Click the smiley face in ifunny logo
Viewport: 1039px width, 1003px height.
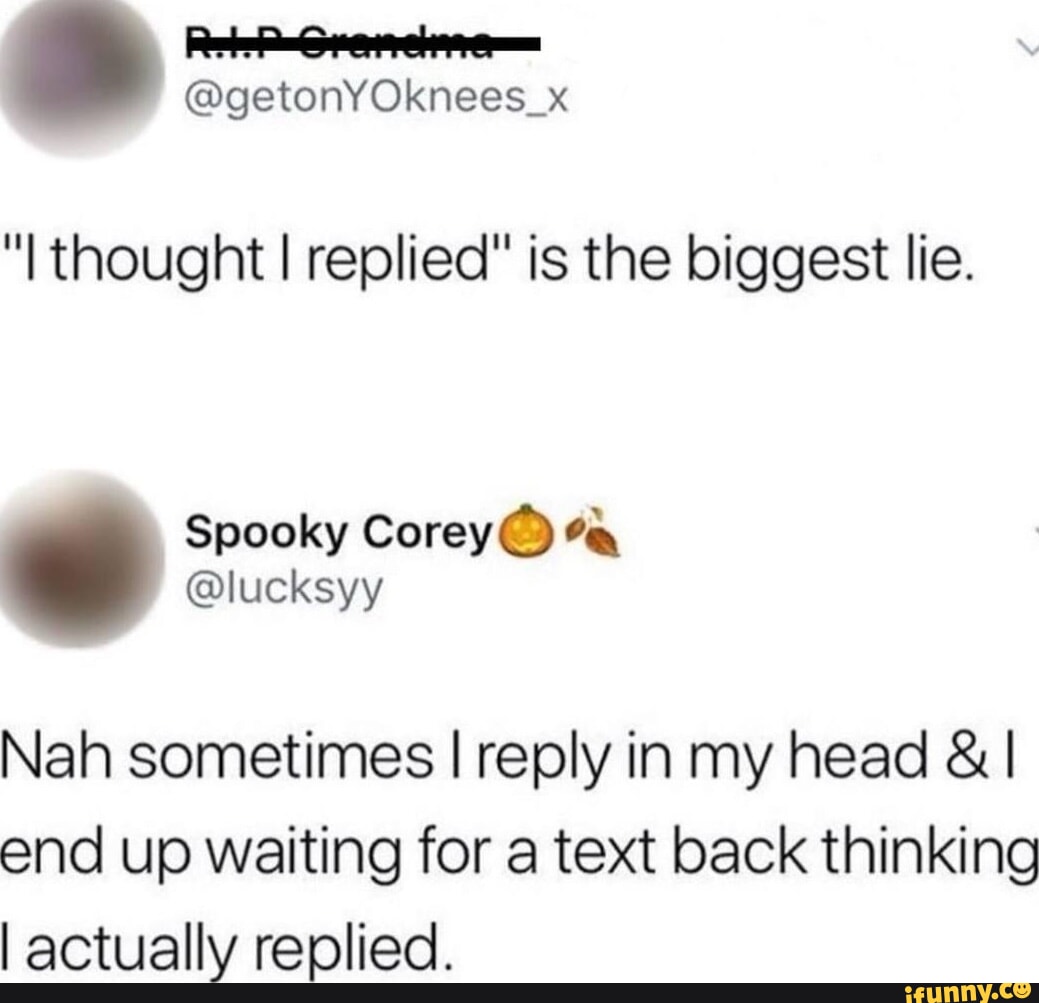tap(1021, 990)
